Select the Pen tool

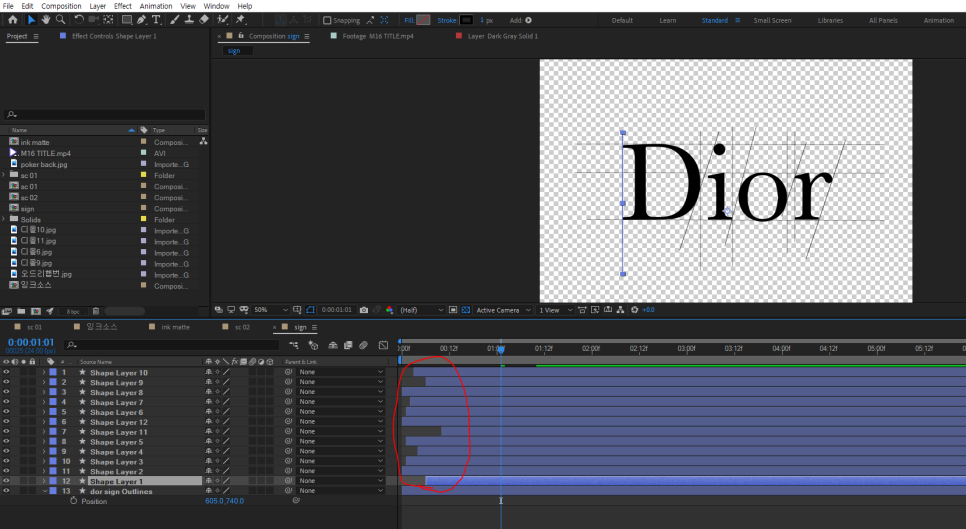click(142, 20)
